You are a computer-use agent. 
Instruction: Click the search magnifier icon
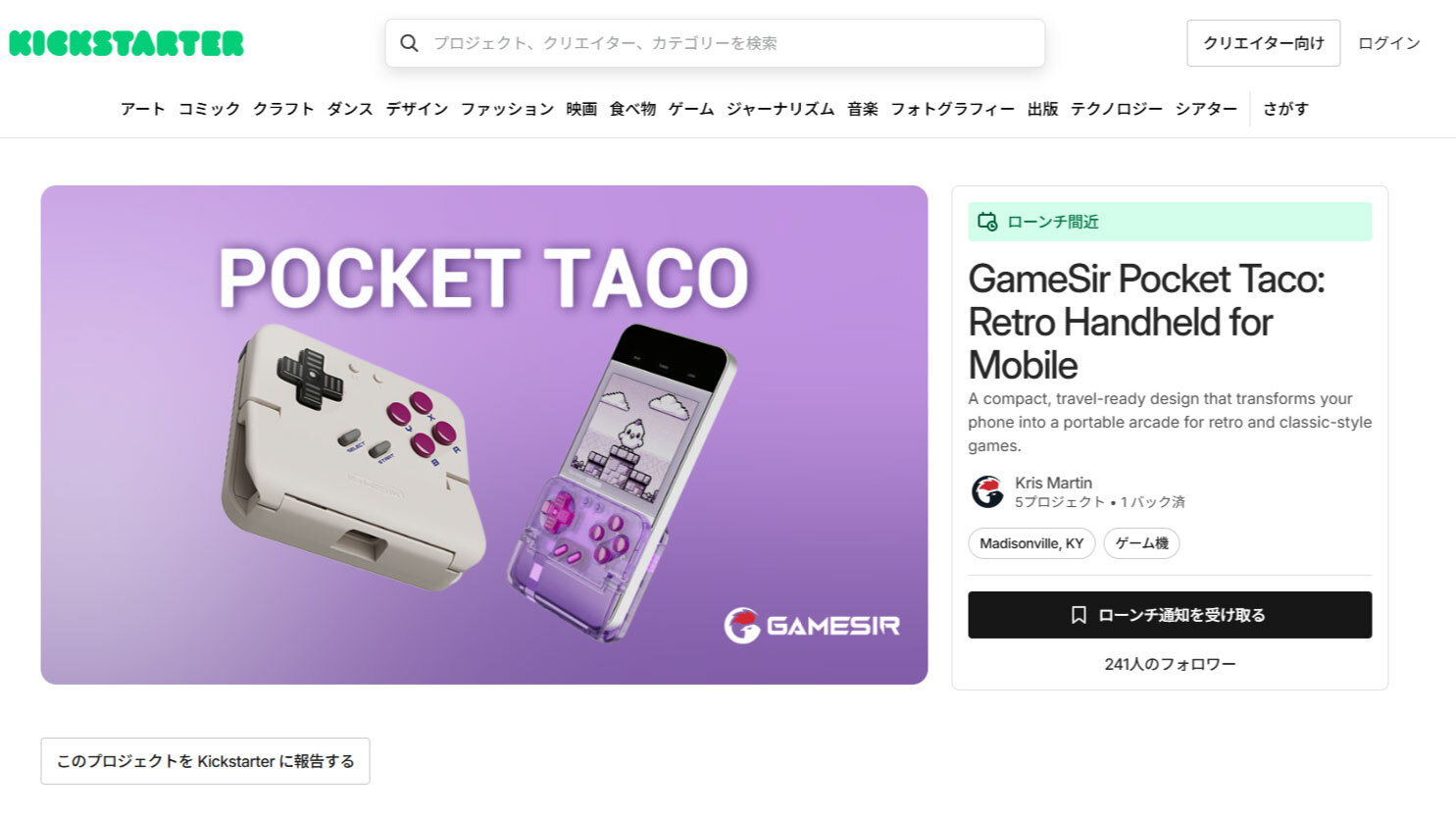(410, 43)
